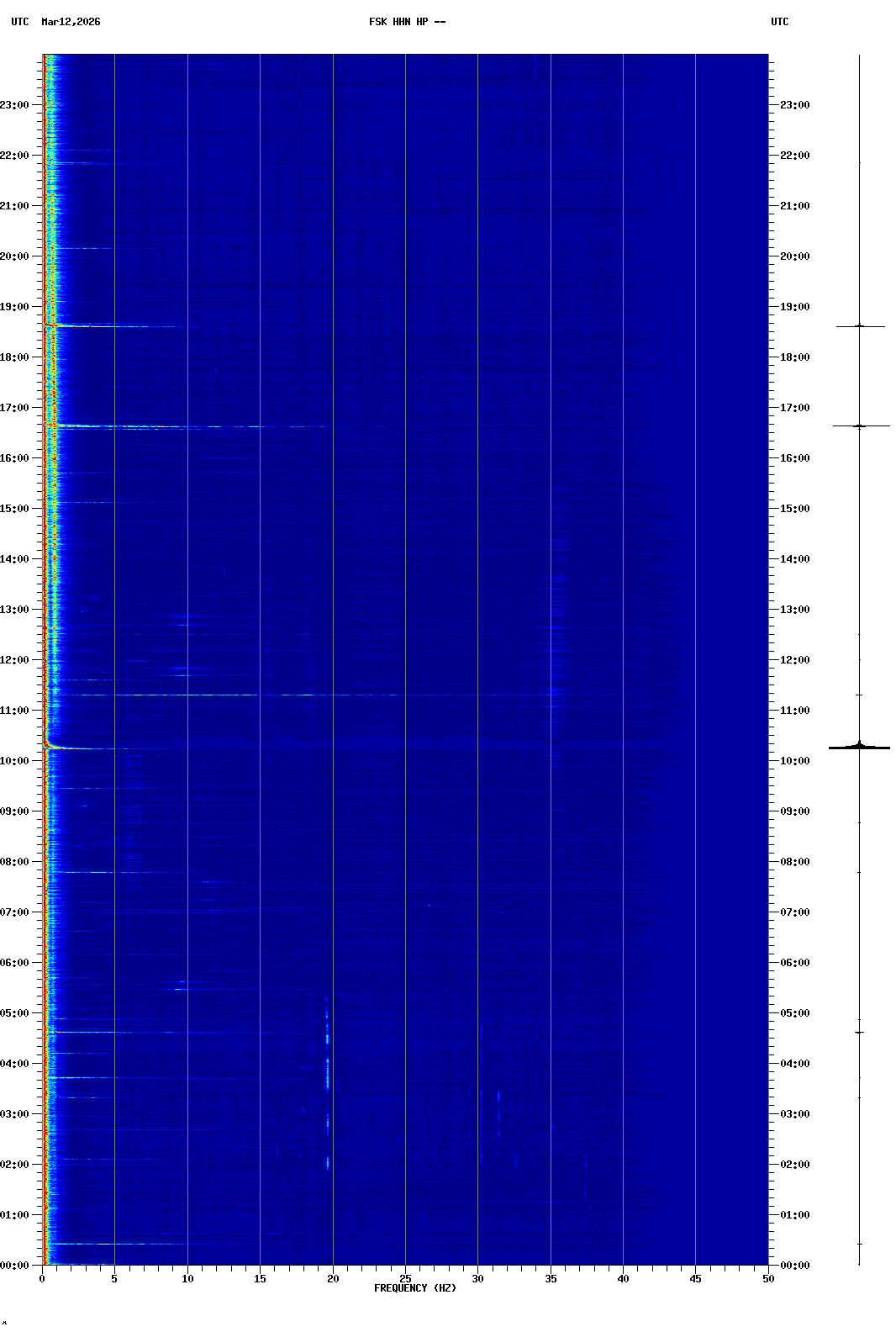Click the 05:00 label on the right time axis

click(x=794, y=1013)
